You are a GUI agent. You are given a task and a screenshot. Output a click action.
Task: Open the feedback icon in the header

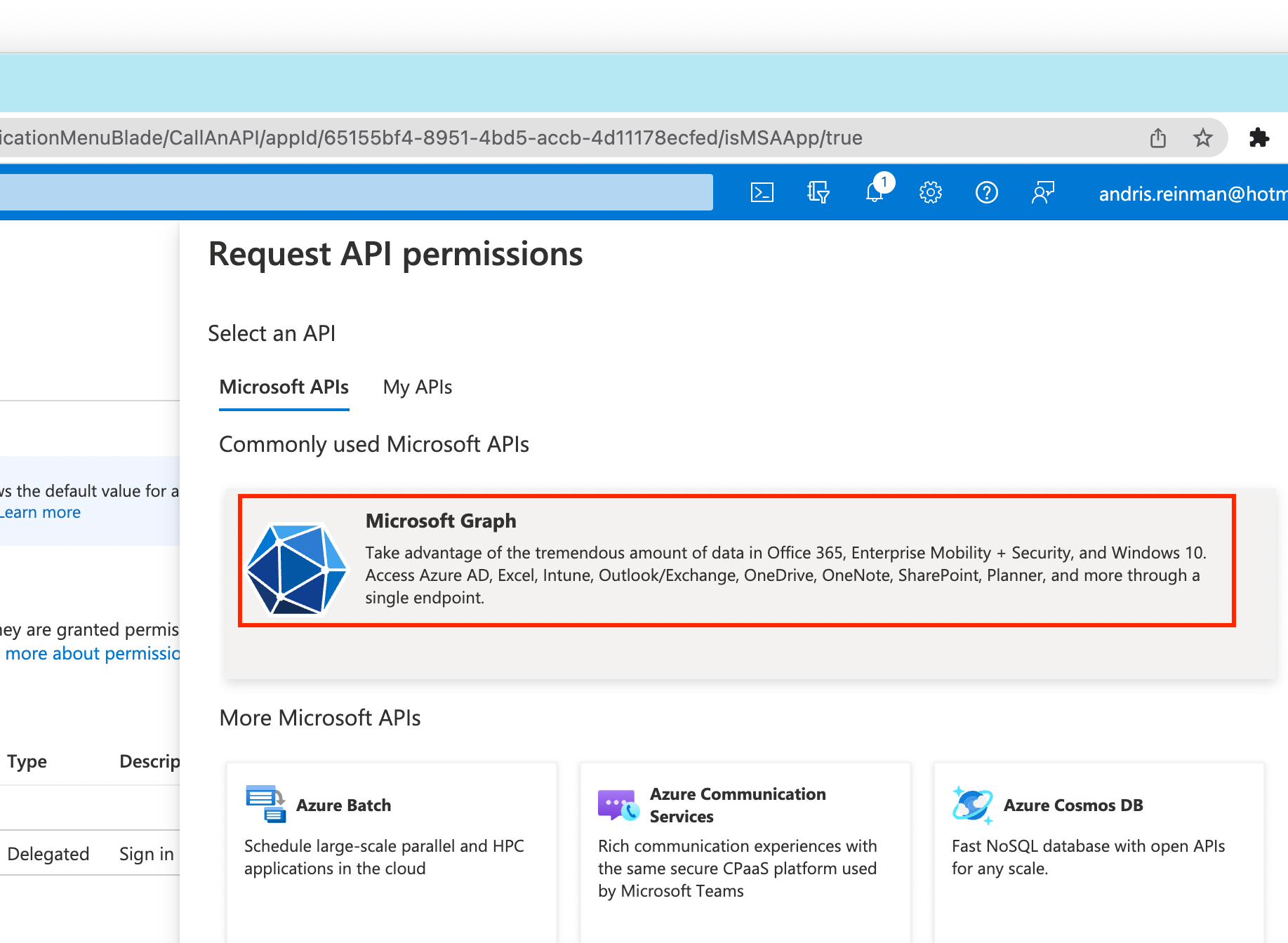(1042, 192)
